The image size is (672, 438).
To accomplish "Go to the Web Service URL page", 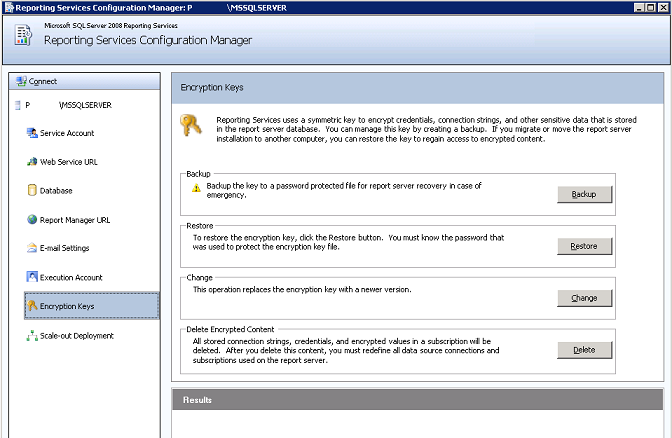I will point(63,162).
